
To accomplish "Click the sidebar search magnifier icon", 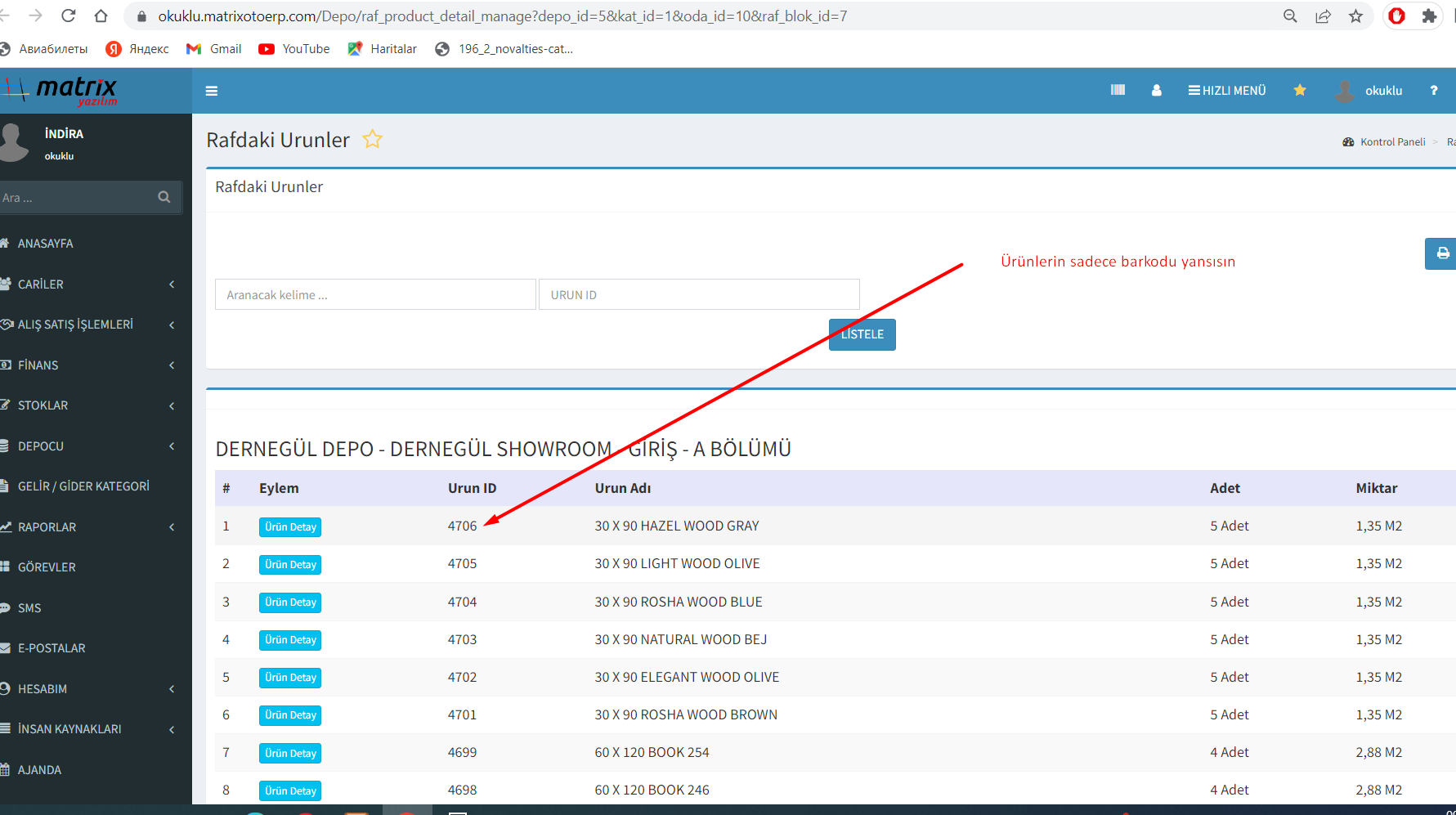I will point(164,197).
